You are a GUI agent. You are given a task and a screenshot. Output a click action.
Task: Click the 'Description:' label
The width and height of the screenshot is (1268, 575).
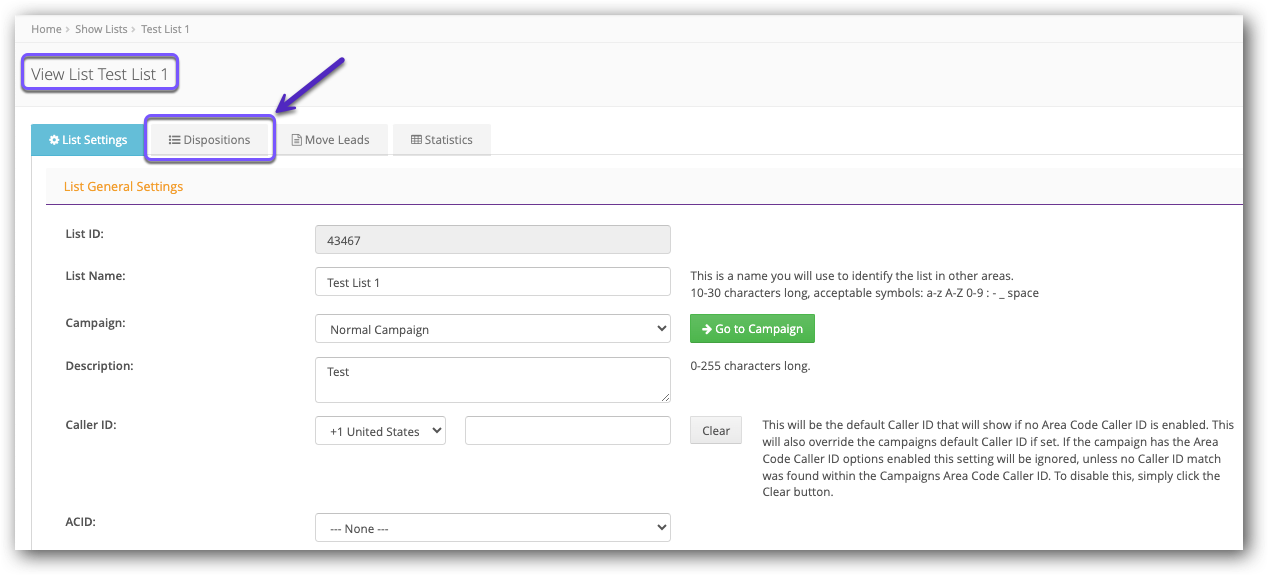[99, 366]
